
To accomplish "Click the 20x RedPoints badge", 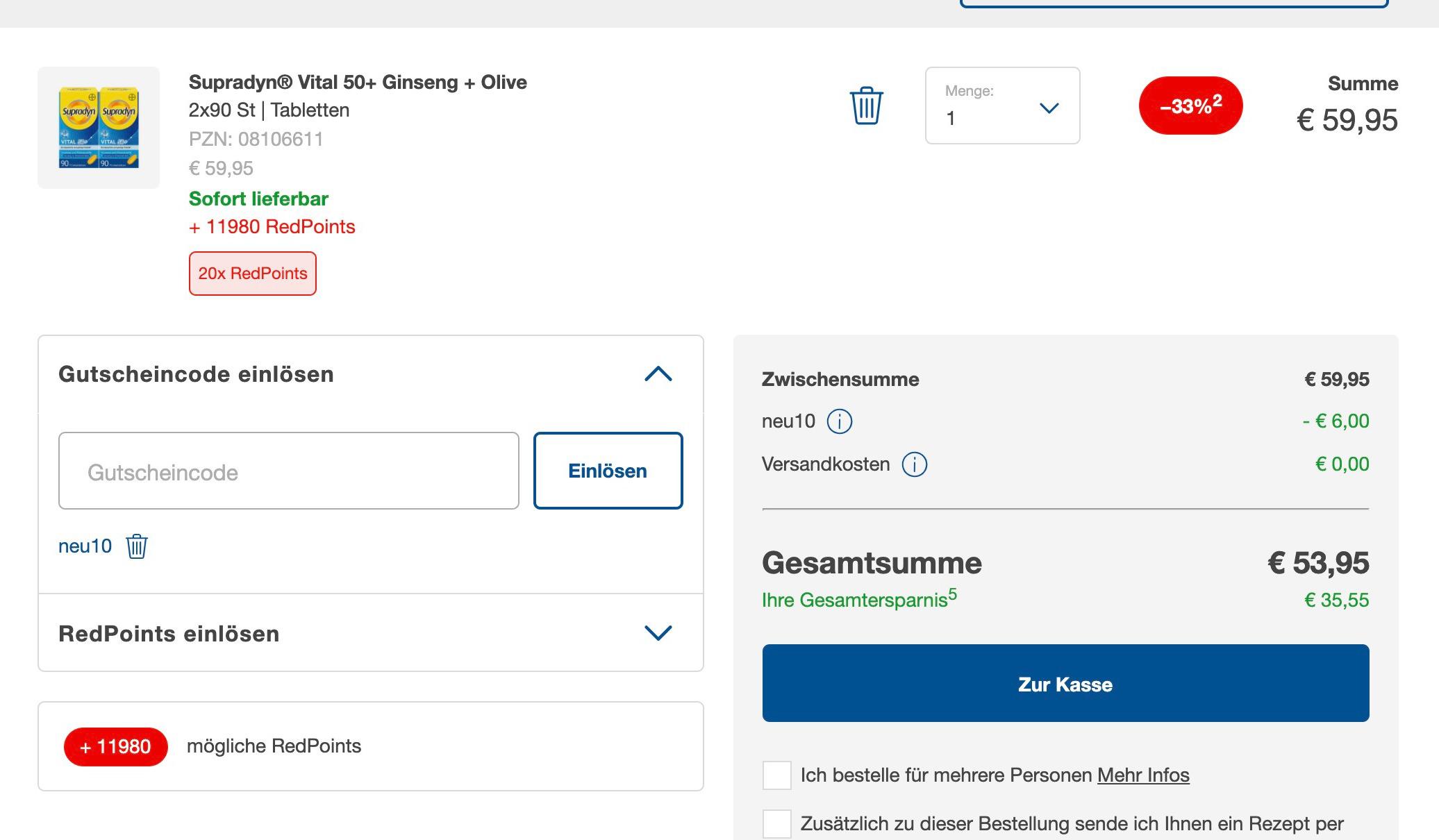I will pyautogui.click(x=253, y=274).
